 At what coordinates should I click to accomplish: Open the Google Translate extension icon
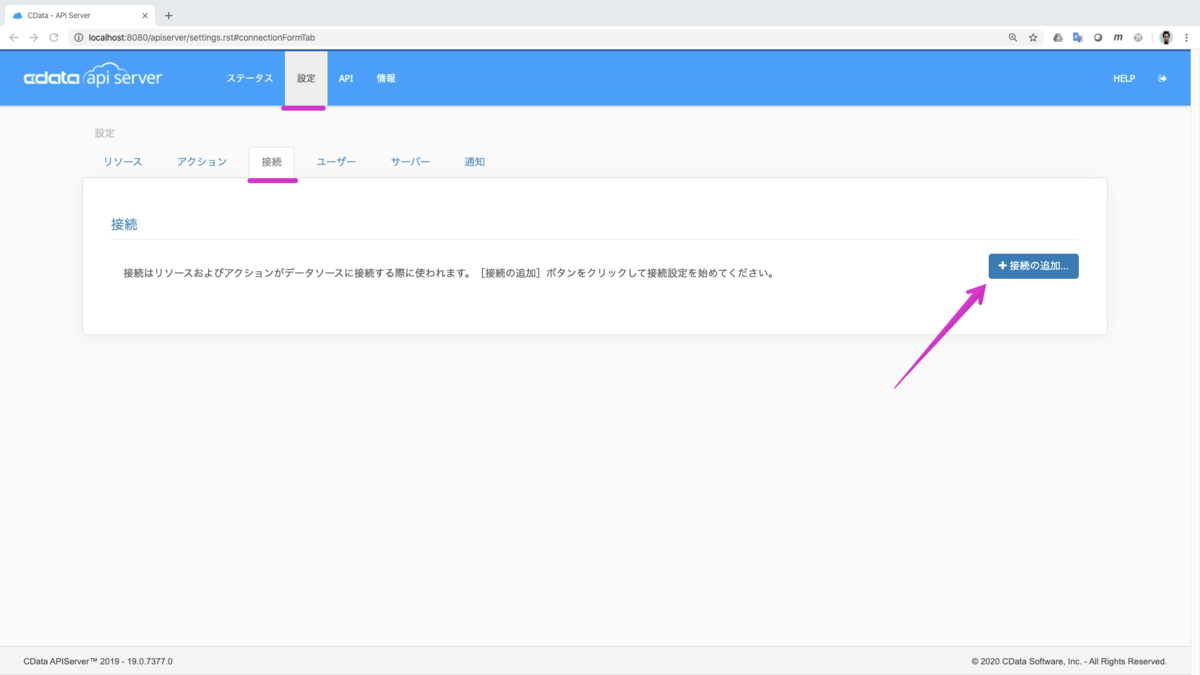[1078, 38]
